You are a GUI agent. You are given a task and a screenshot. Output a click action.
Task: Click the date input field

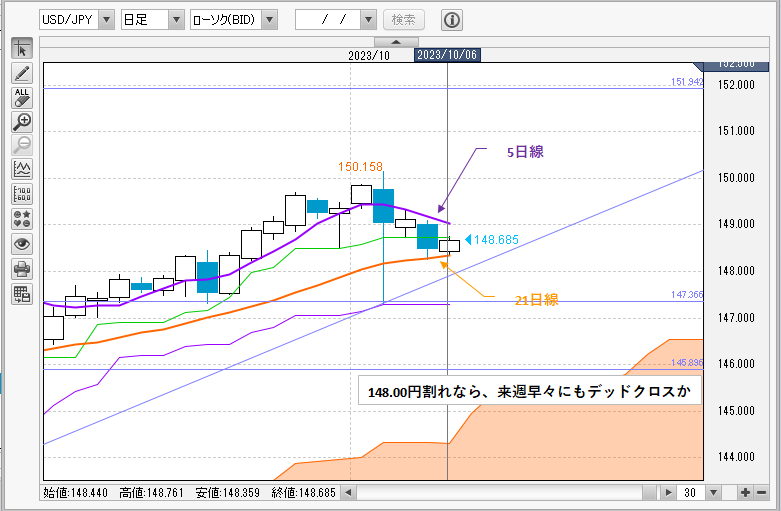328,19
